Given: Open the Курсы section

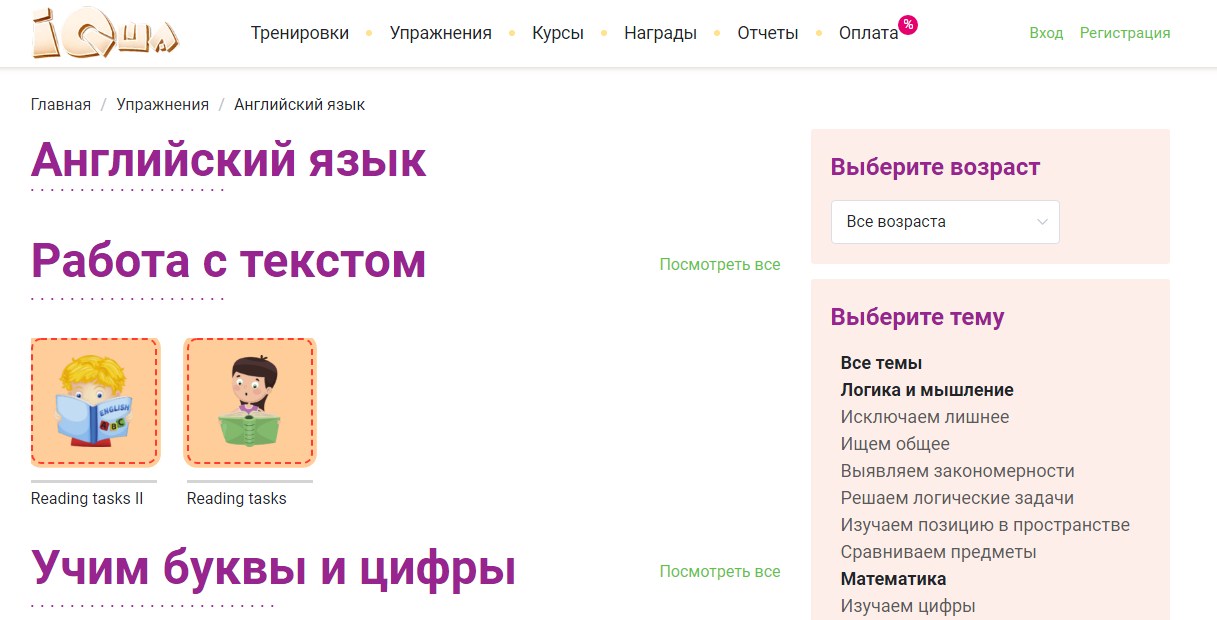Looking at the screenshot, I should click(558, 33).
